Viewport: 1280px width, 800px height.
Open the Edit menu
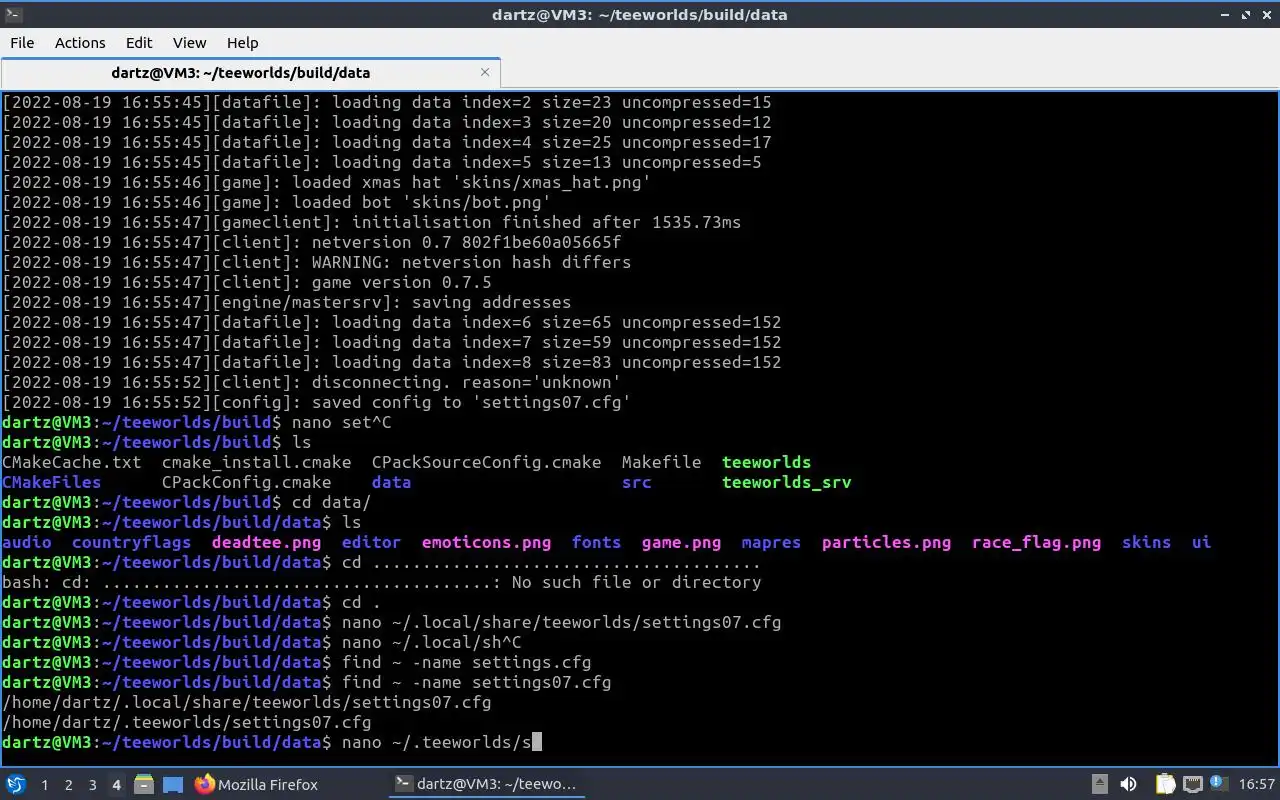tap(139, 42)
